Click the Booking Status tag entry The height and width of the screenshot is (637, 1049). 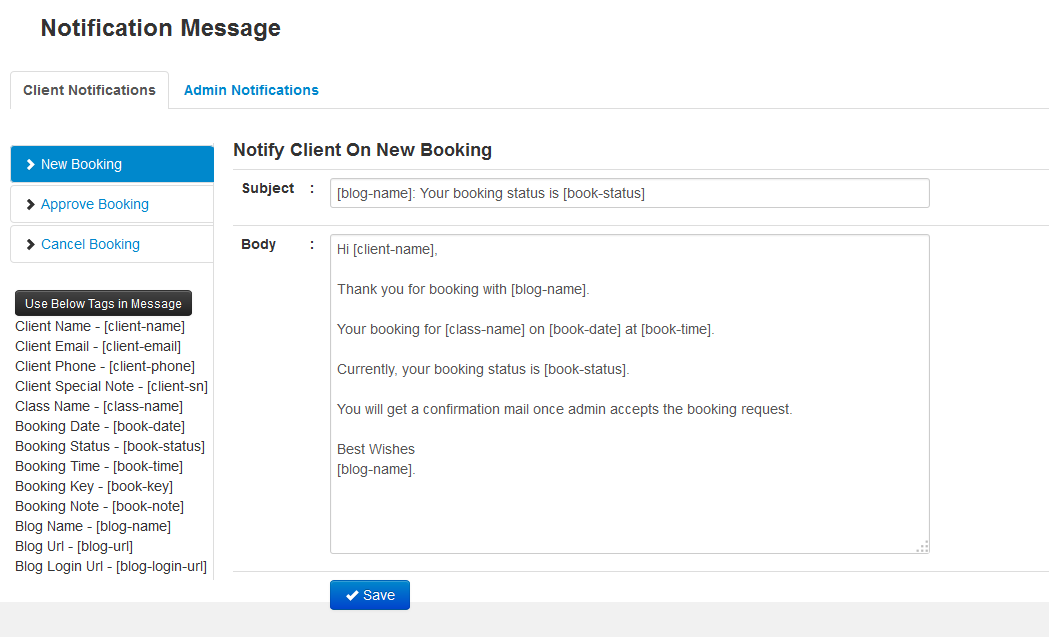coord(110,446)
